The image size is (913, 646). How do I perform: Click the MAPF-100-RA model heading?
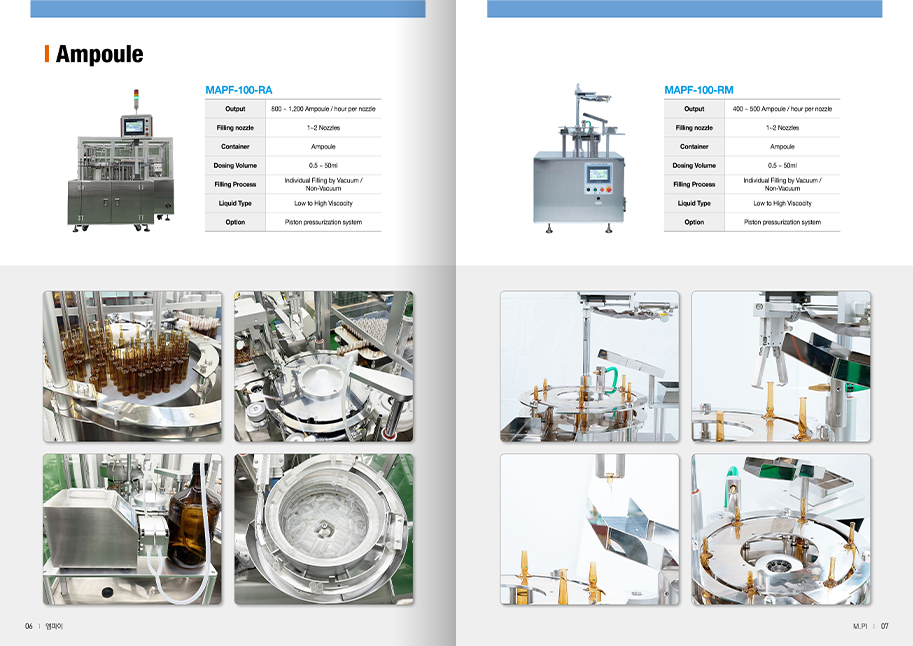coord(238,90)
